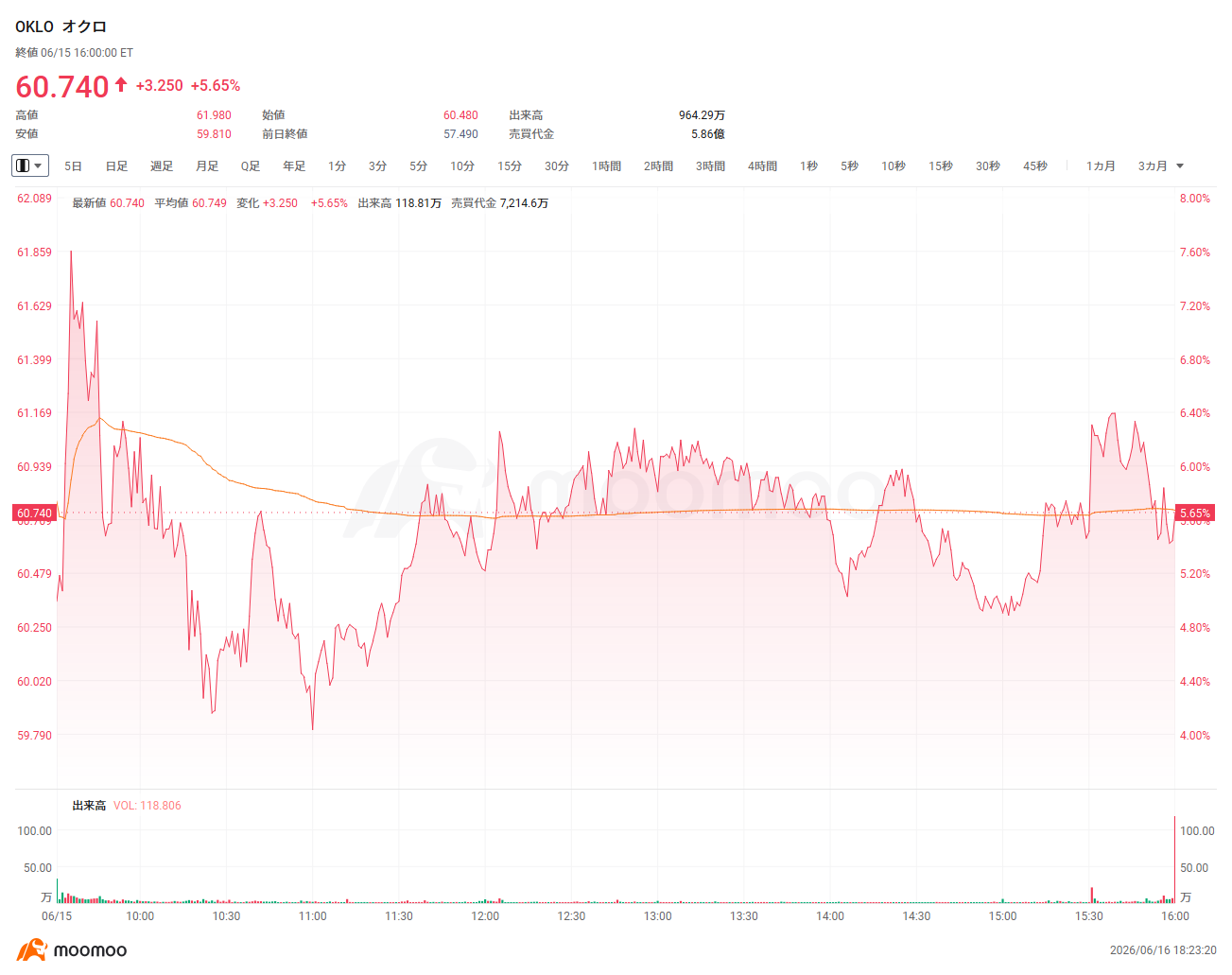Expand the more timeframes dropdown arrow
This screenshot has height=975, width=1232.
pyautogui.click(x=1180, y=166)
